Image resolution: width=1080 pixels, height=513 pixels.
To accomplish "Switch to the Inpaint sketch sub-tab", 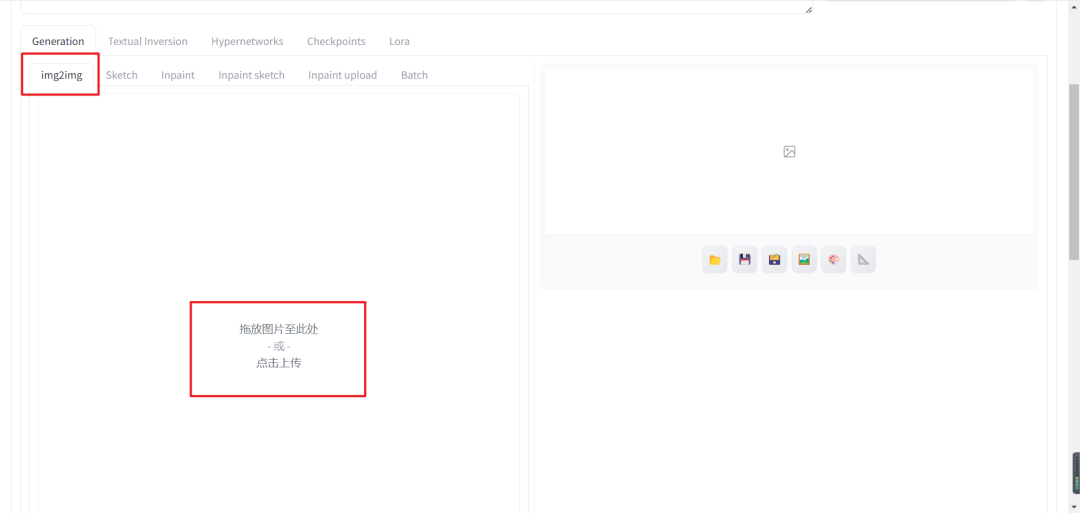I will (251, 75).
